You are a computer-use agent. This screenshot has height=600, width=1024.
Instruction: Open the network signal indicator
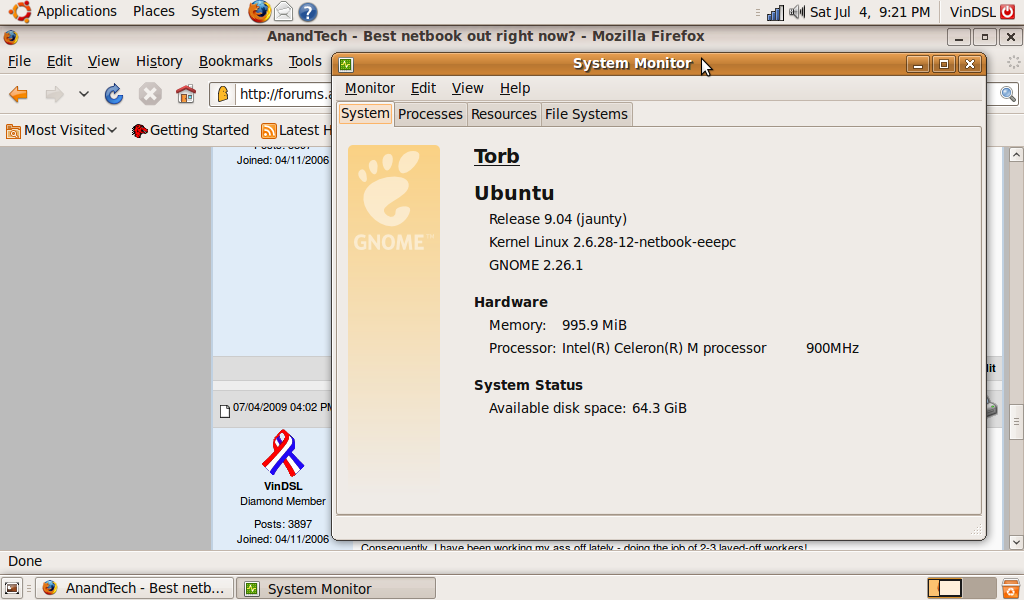pos(776,12)
